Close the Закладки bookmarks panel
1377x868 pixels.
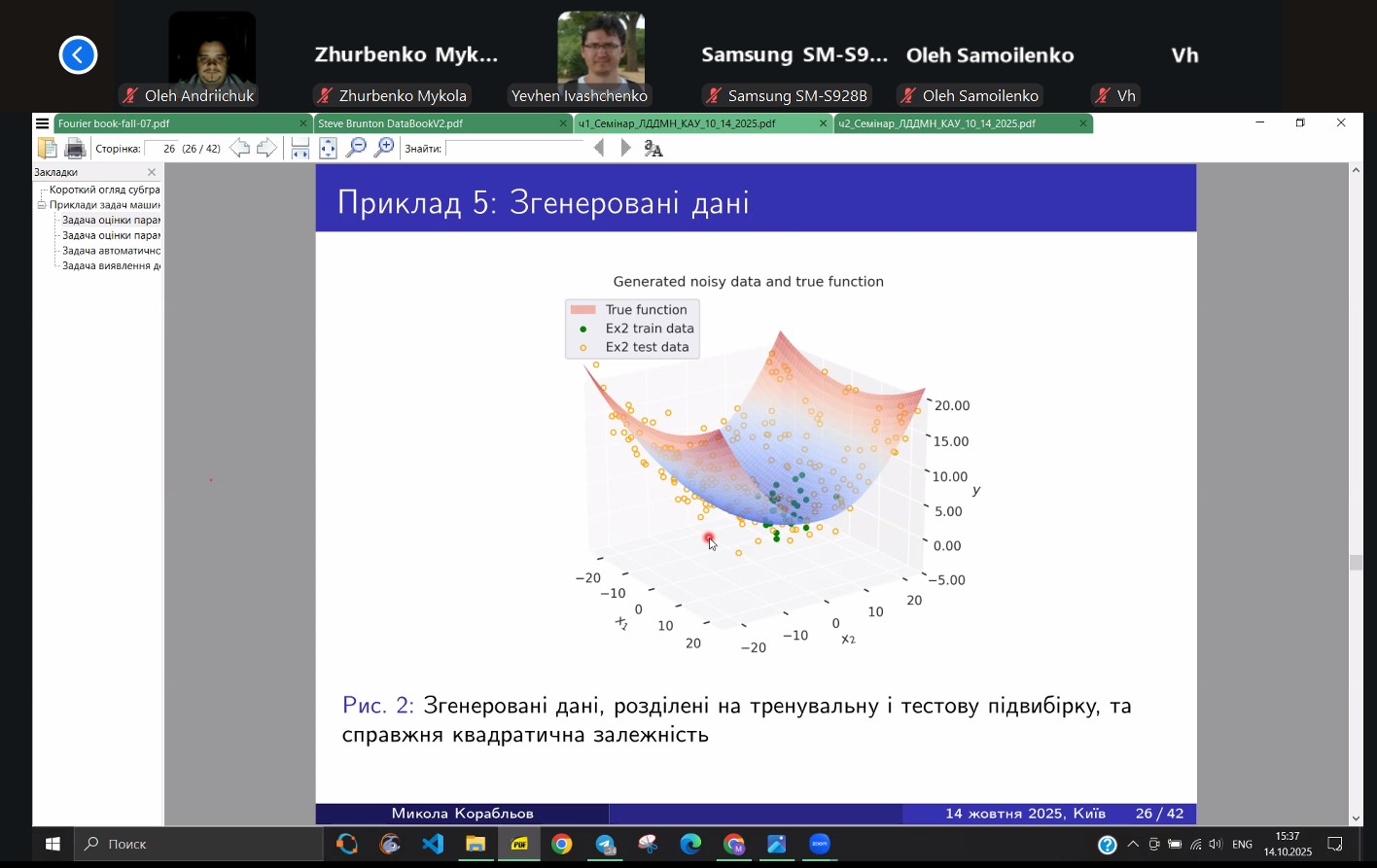pos(152,172)
